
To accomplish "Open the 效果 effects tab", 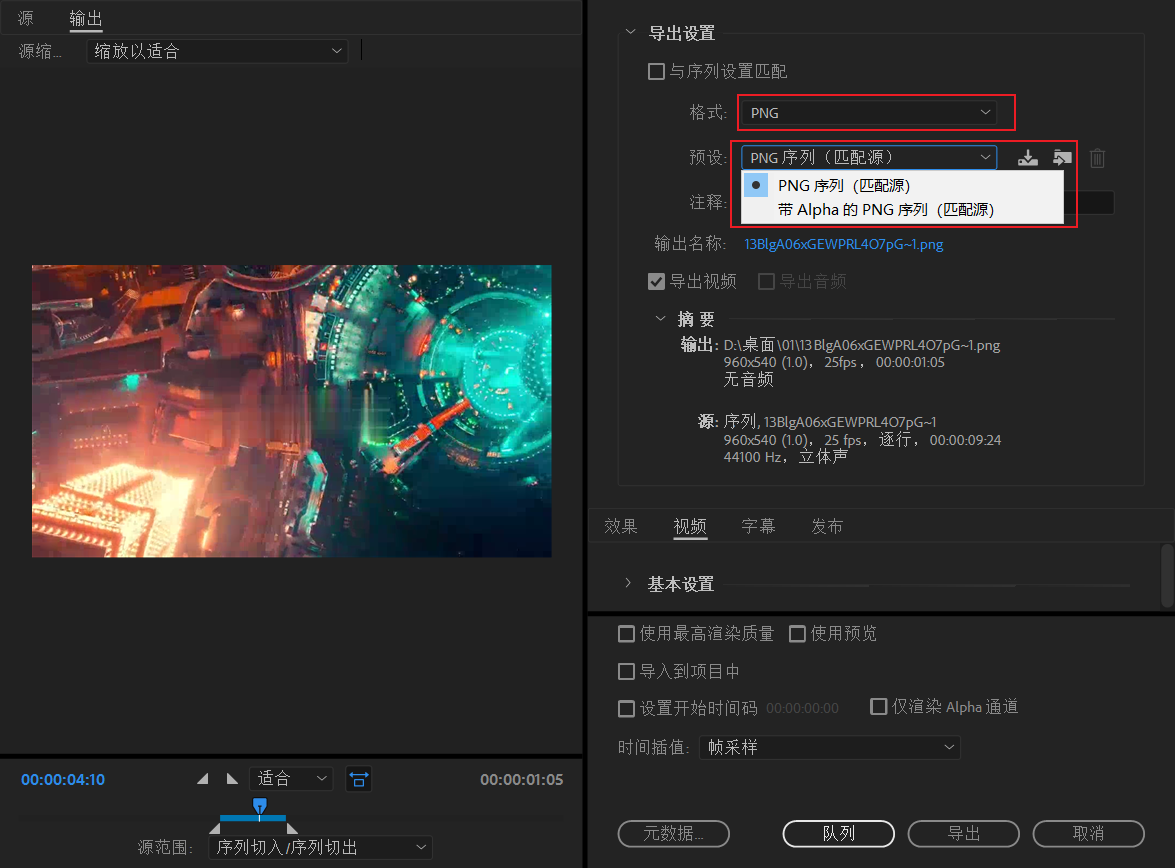I will [620, 526].
